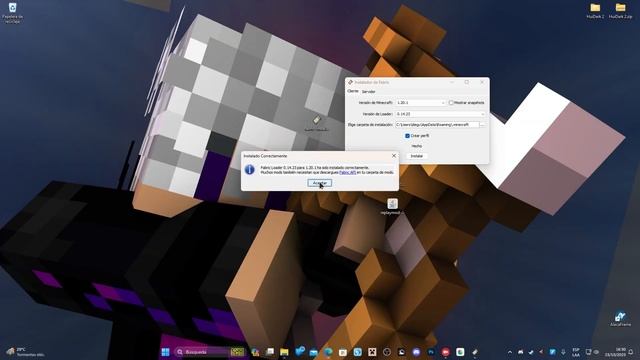This screenshot has height=360, width=640.
Task: Open the Fabric API link in dialog message
Action: coord(347,173)
